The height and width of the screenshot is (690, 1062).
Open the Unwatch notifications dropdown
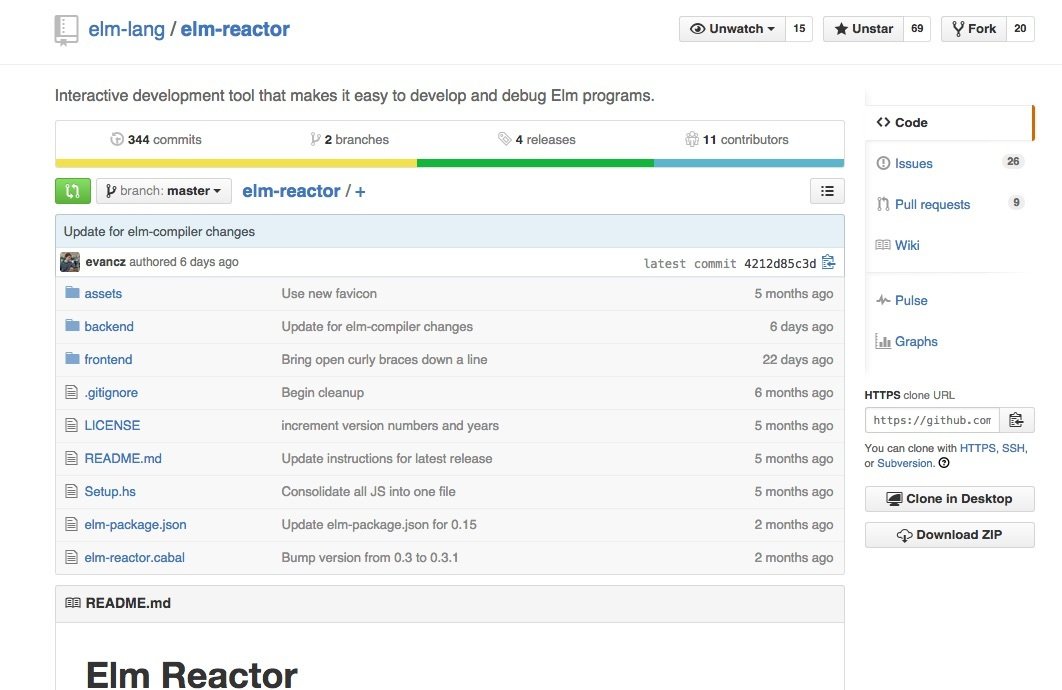click(732, 28)
